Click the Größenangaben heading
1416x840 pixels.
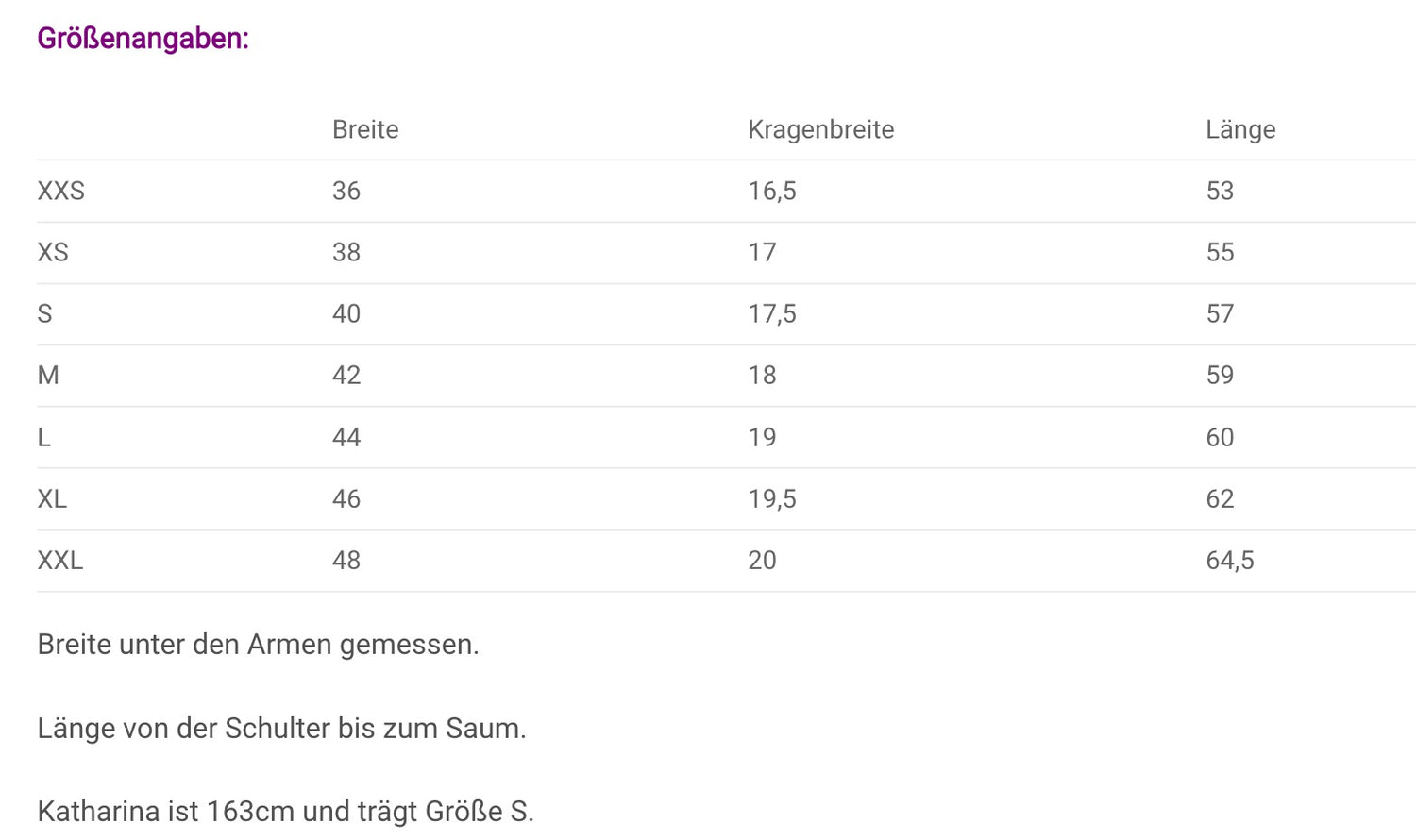coord(143,39)
